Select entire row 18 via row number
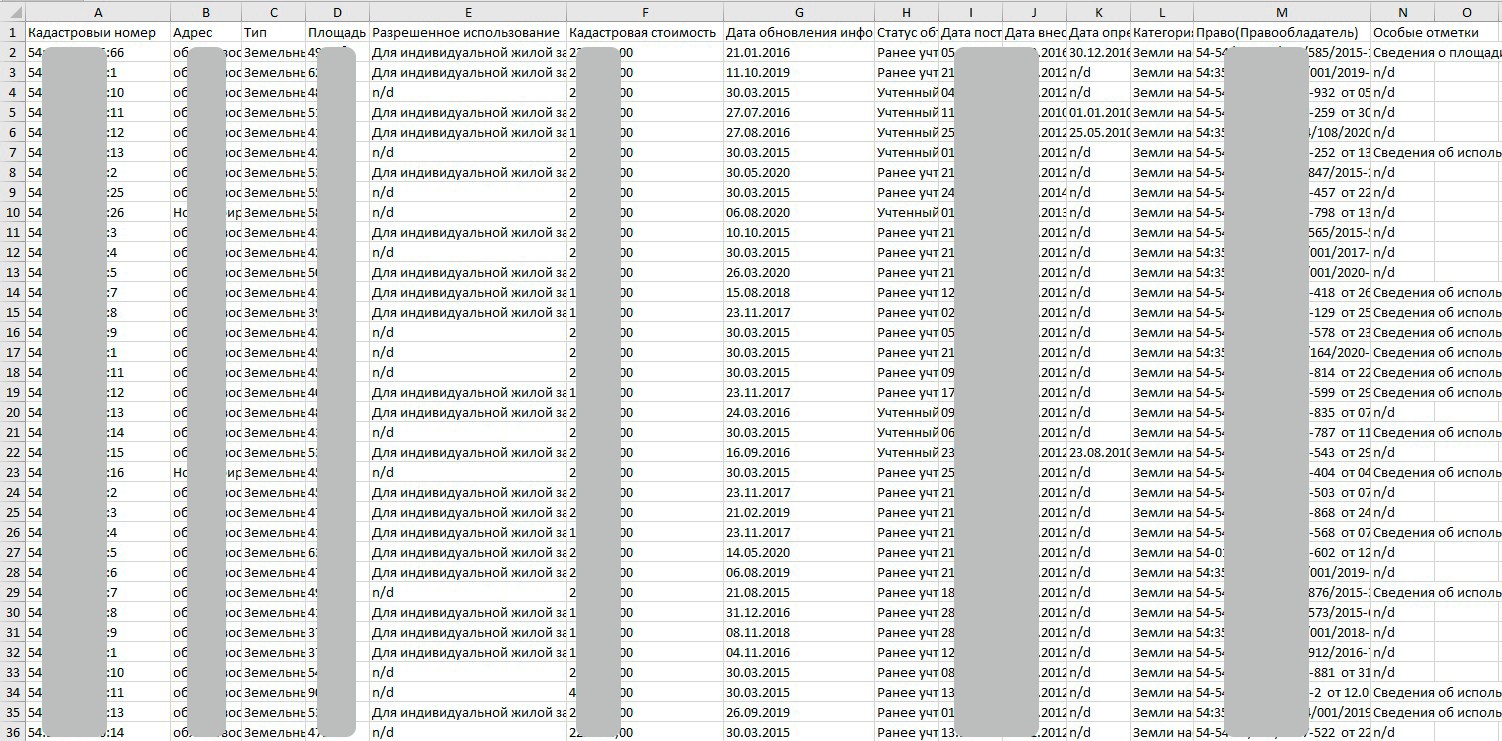This screenshot has height=741, width=1502. 13,372
